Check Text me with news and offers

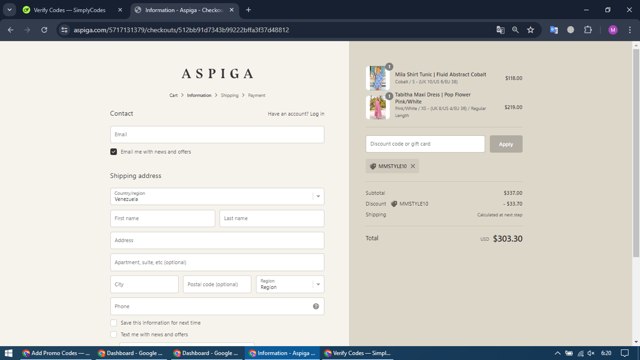[x=113, y=334]
